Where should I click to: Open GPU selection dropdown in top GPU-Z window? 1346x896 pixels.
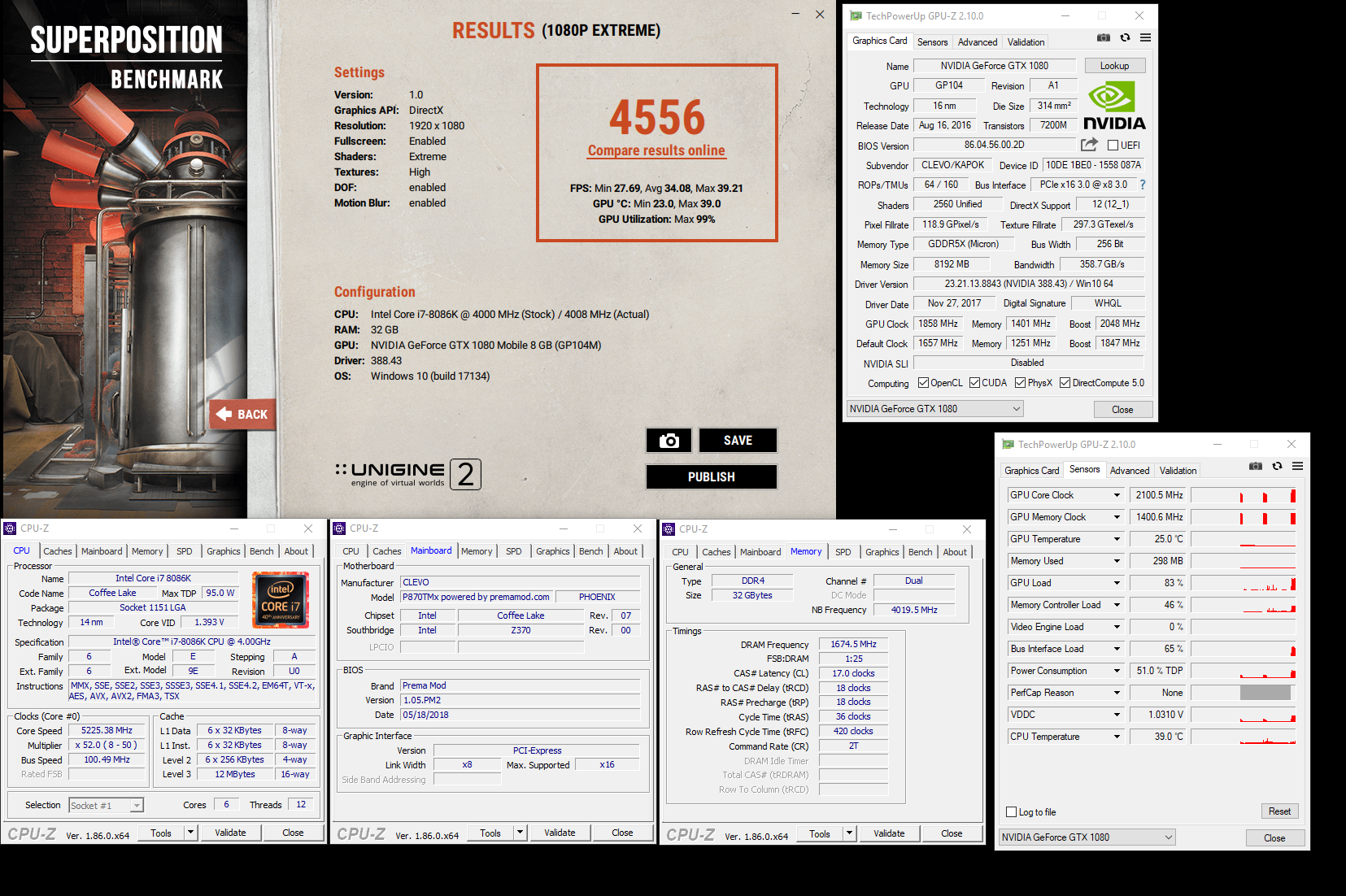[x=934, y=409]
